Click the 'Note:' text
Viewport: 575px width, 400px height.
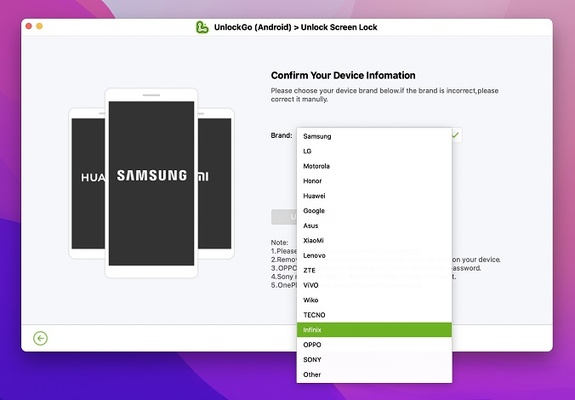[279, 242]
